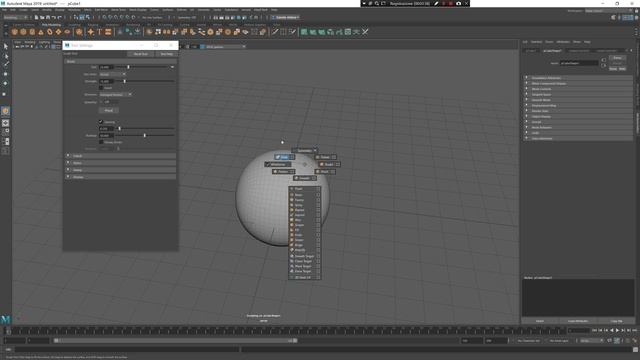Create a polygon cylinder from the shelf
Image resolution: width=640 pixels, height=360 pixels.
(32, 32)
